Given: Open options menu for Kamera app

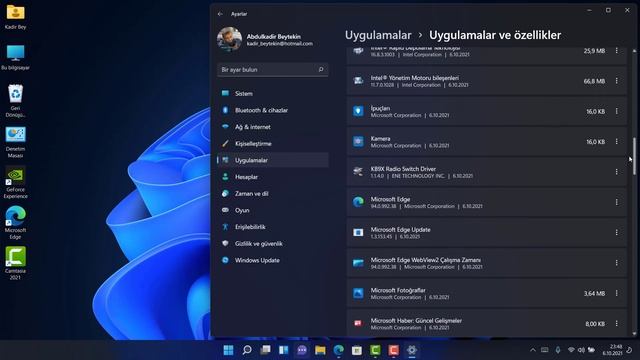Looking at the screenshot, I should click(x=616, y=142).
